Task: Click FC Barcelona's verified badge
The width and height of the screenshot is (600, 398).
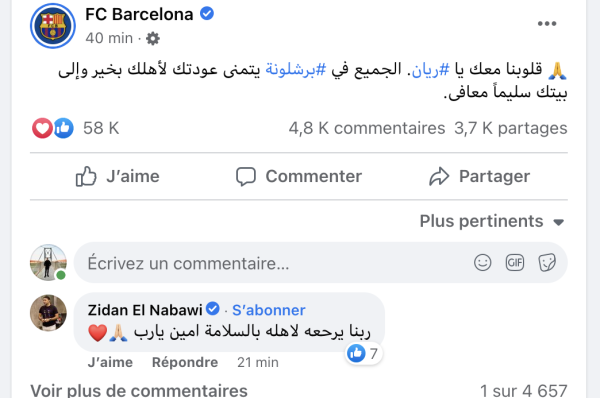Action: (207, 14)
